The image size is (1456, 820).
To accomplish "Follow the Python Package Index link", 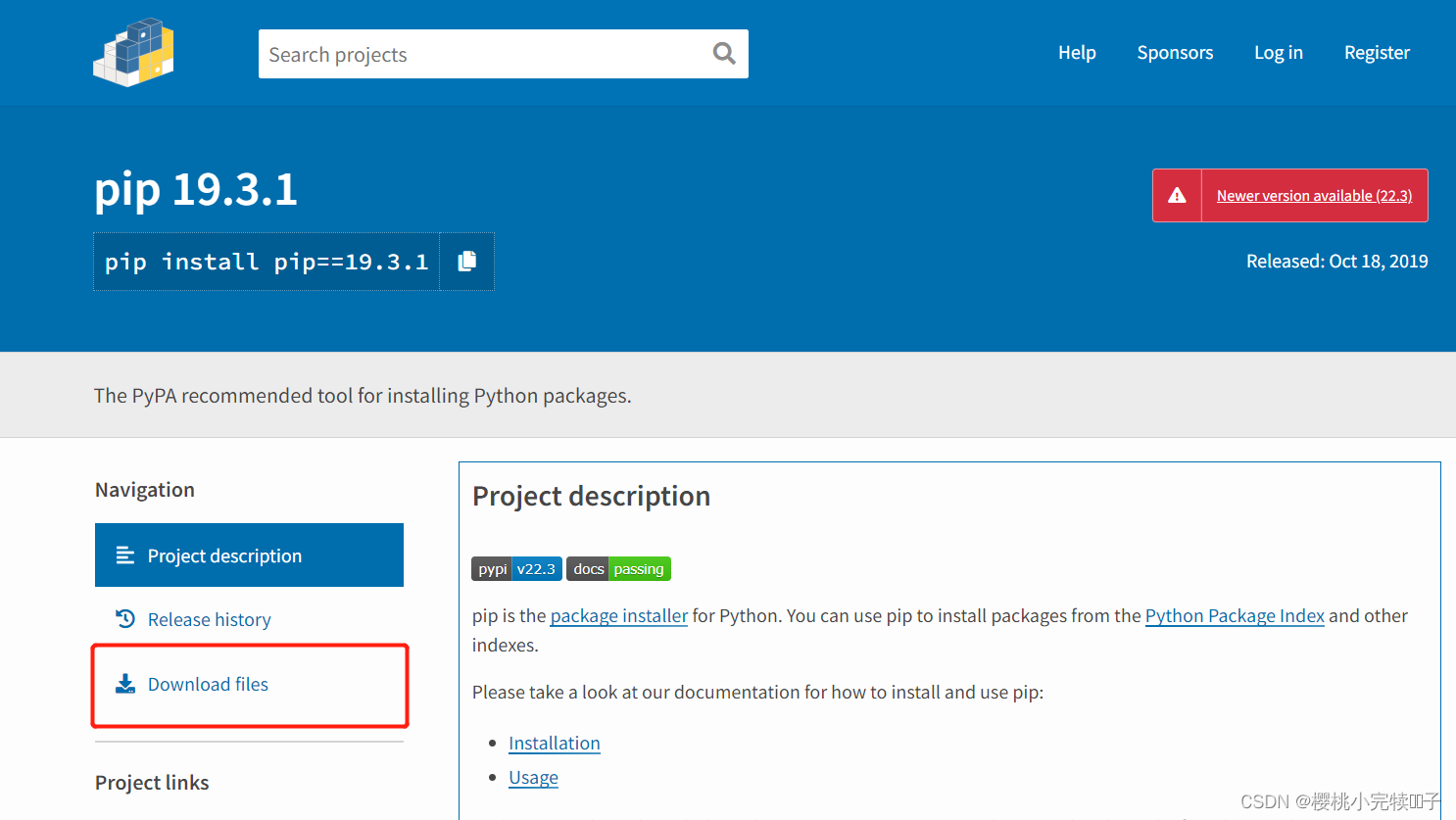I will click(1235, 615).
